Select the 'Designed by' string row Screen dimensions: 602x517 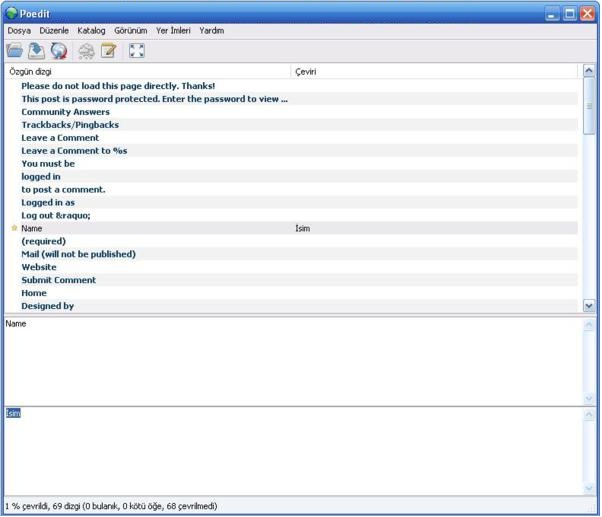(48, 306)
